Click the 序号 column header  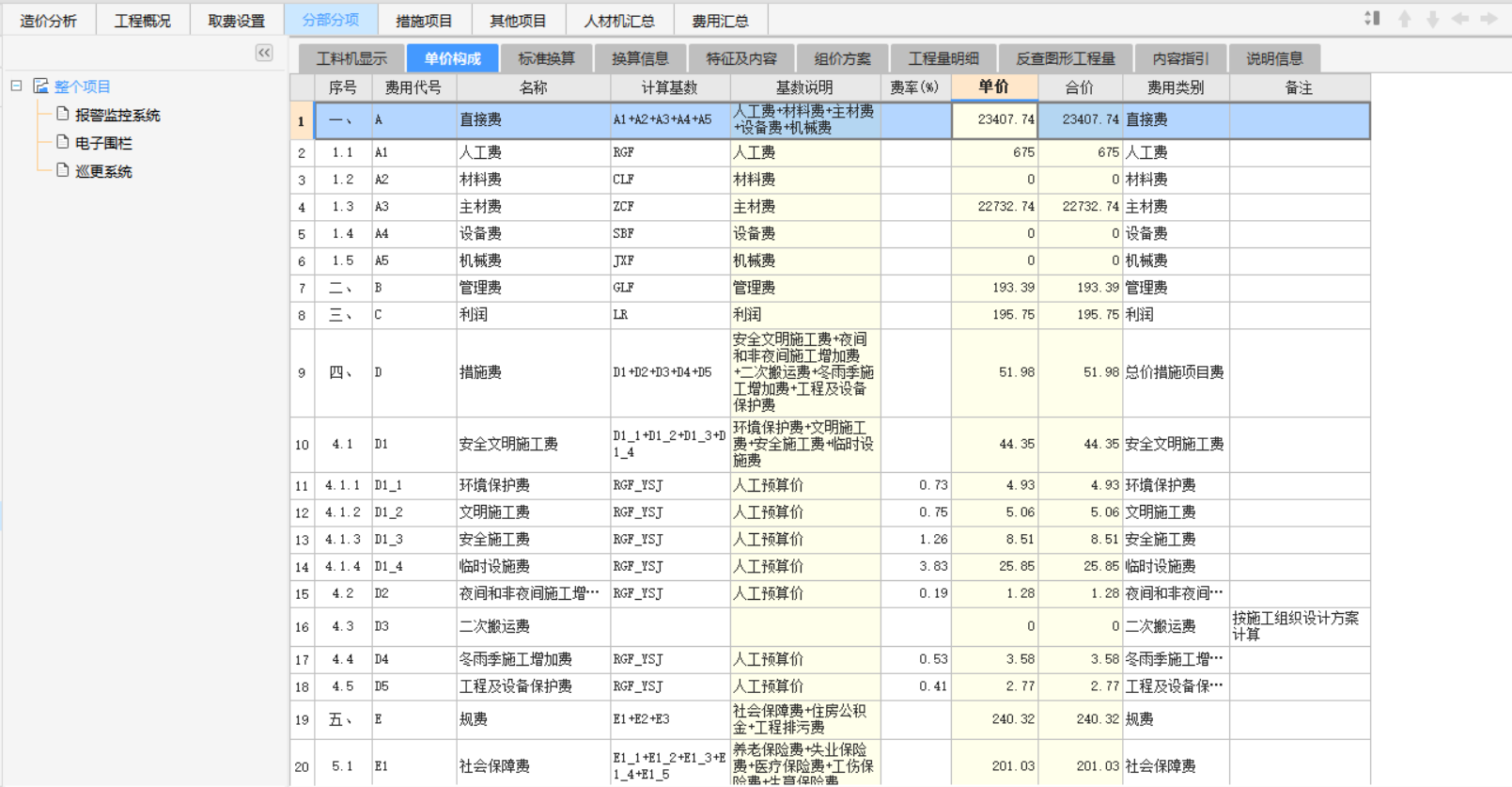(x=343, y=87)
